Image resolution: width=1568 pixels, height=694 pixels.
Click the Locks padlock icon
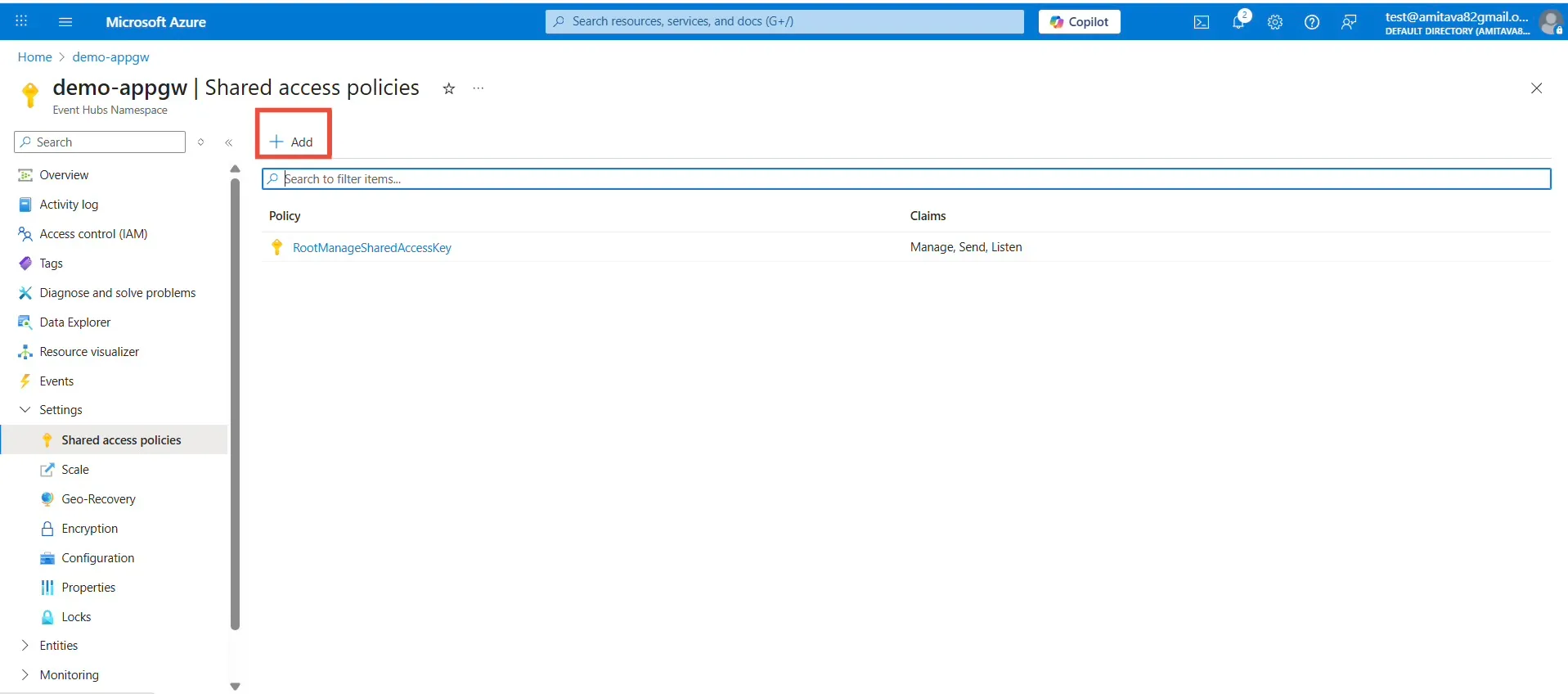pyautogui.click(x=47, y=617)
